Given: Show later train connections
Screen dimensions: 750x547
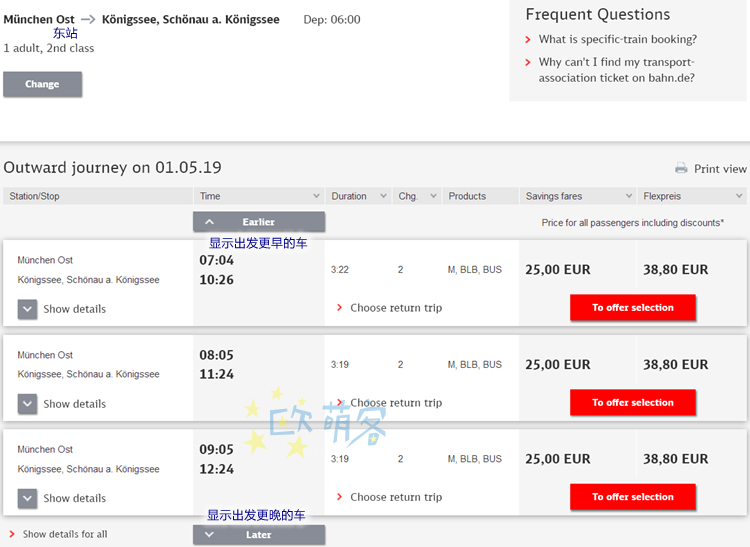Looking at the screenshot, I should [x=259, y=535].
